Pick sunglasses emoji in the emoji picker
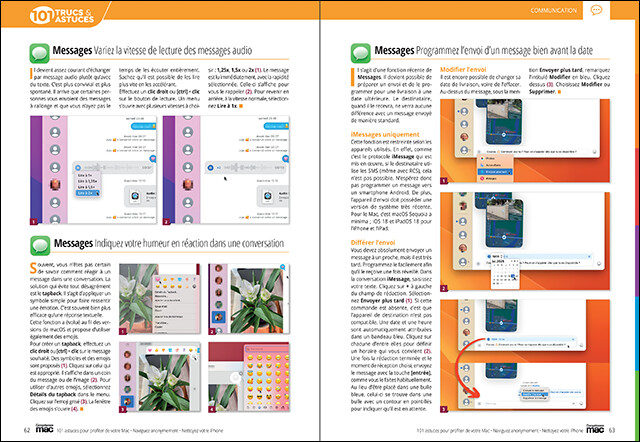 (x=259, y=397)
